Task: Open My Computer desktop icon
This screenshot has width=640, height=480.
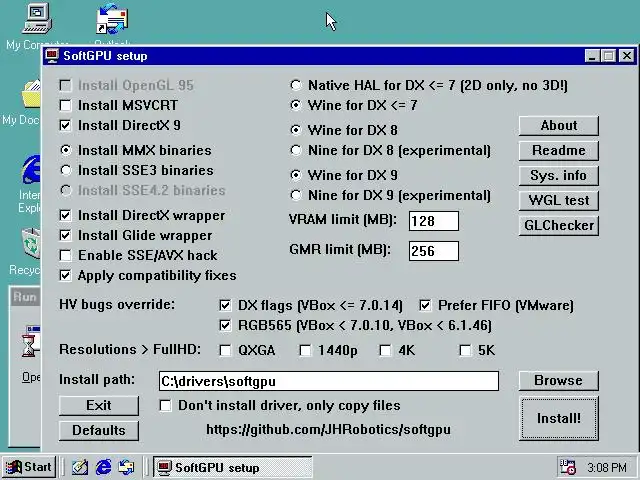Action: coord(37,18)
